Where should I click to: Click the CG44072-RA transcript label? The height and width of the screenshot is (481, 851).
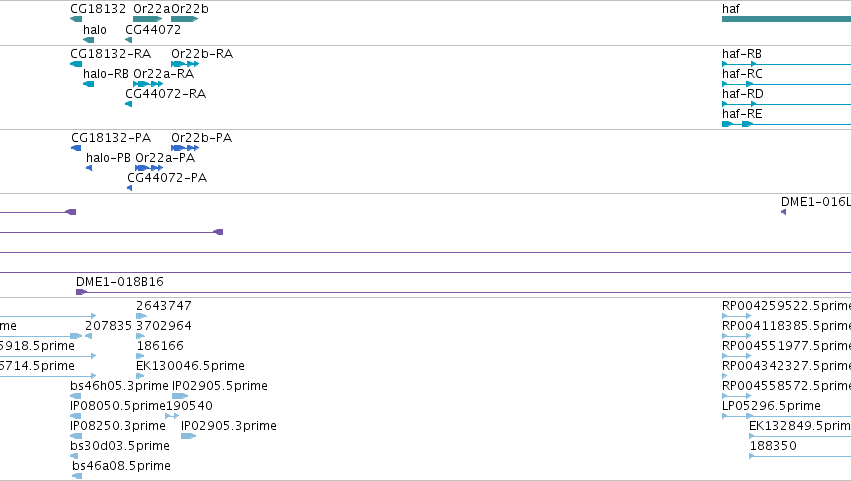tap(166, 94)
